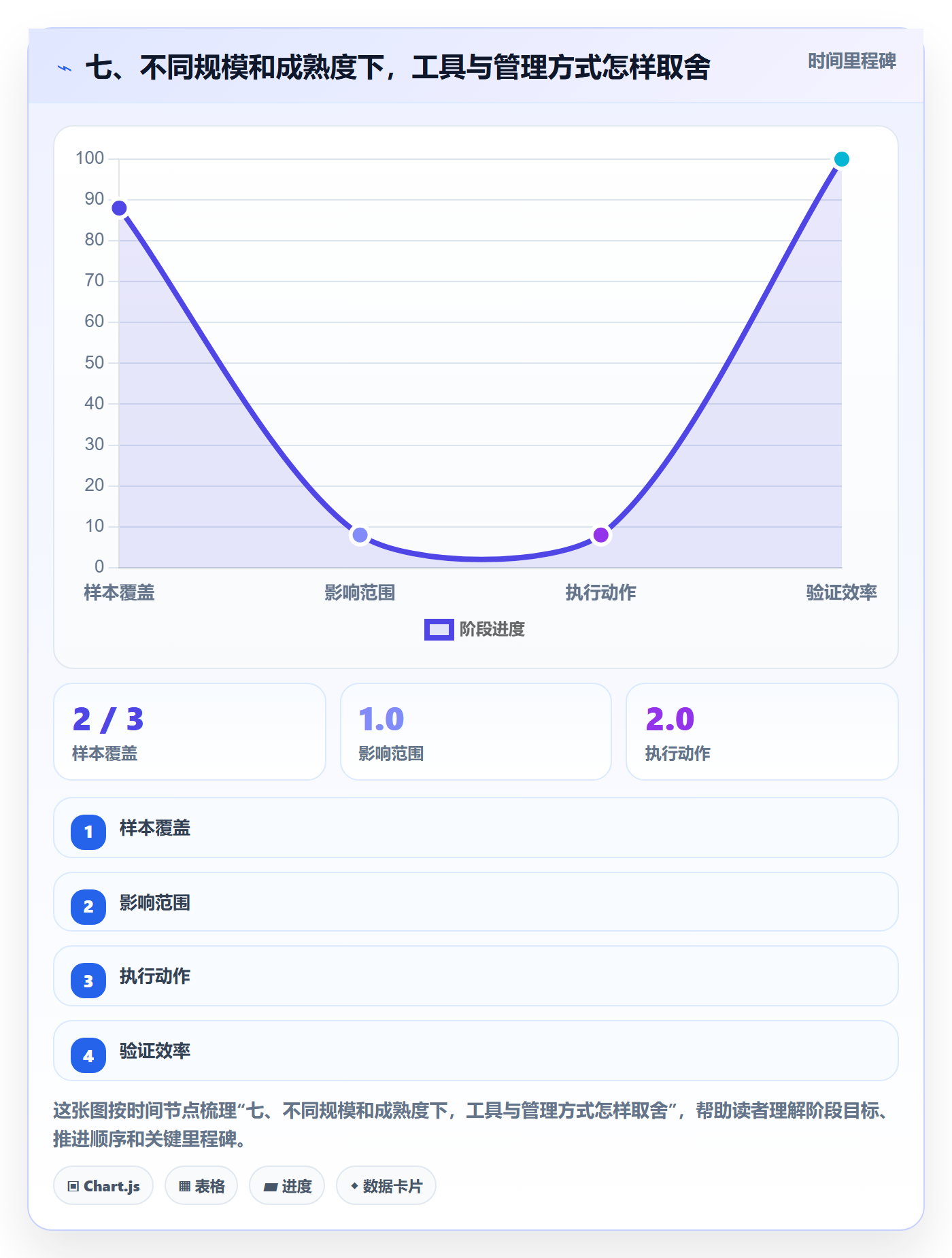Viewport: 952px width, 1258px height.
Task: Click the number 3 step badge
Action: [x=88, y=981]
